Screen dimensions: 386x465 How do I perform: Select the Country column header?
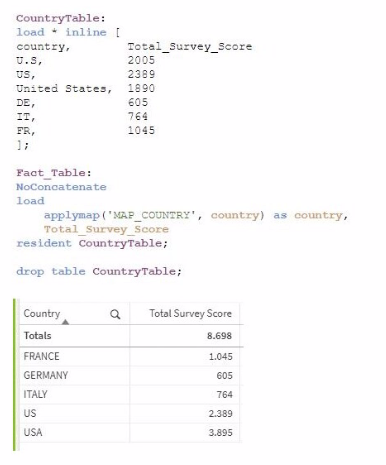tap(42, 313)
